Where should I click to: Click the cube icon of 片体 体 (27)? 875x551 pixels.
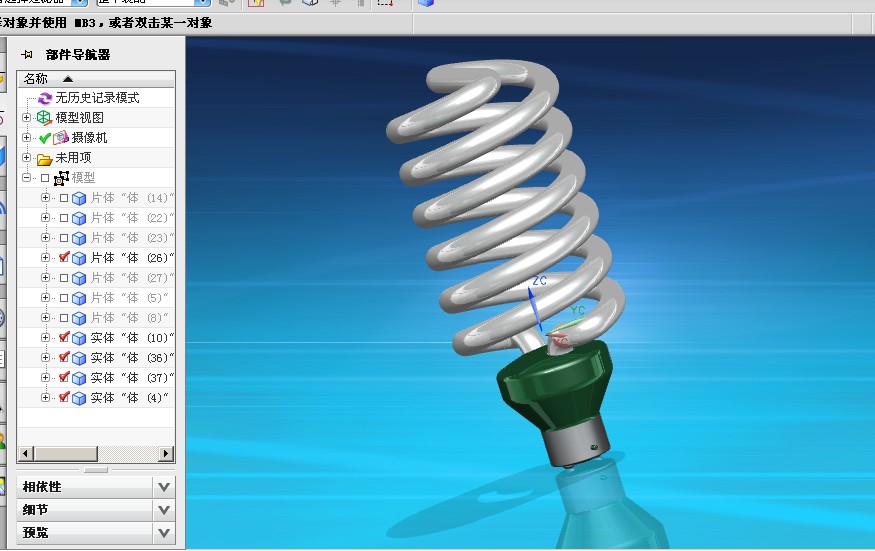coord(79,278)
